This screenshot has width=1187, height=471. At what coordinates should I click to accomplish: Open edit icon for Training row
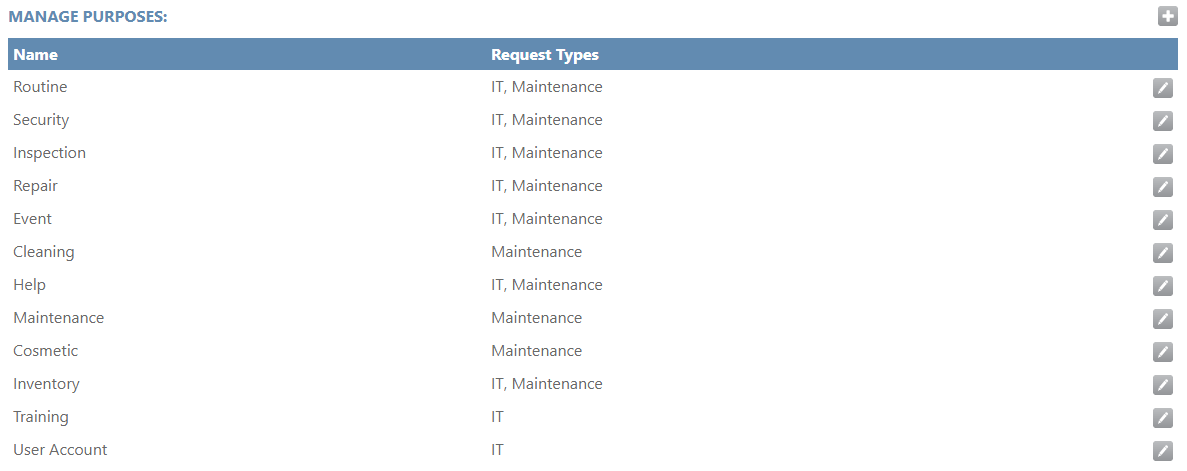[x=1163, y=417]
